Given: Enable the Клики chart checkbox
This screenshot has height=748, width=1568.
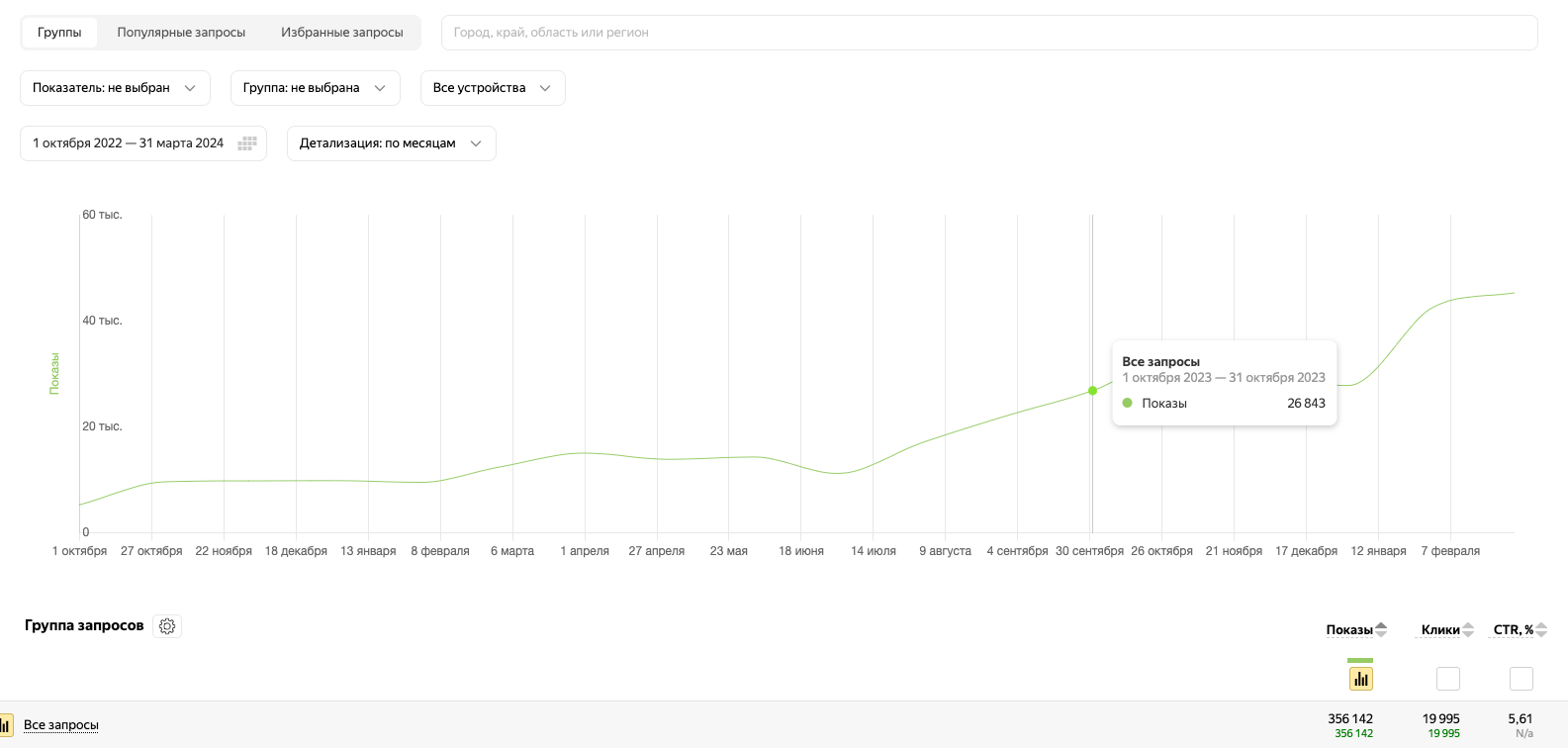Looking at the screenshot, I should coord(1447,679).
